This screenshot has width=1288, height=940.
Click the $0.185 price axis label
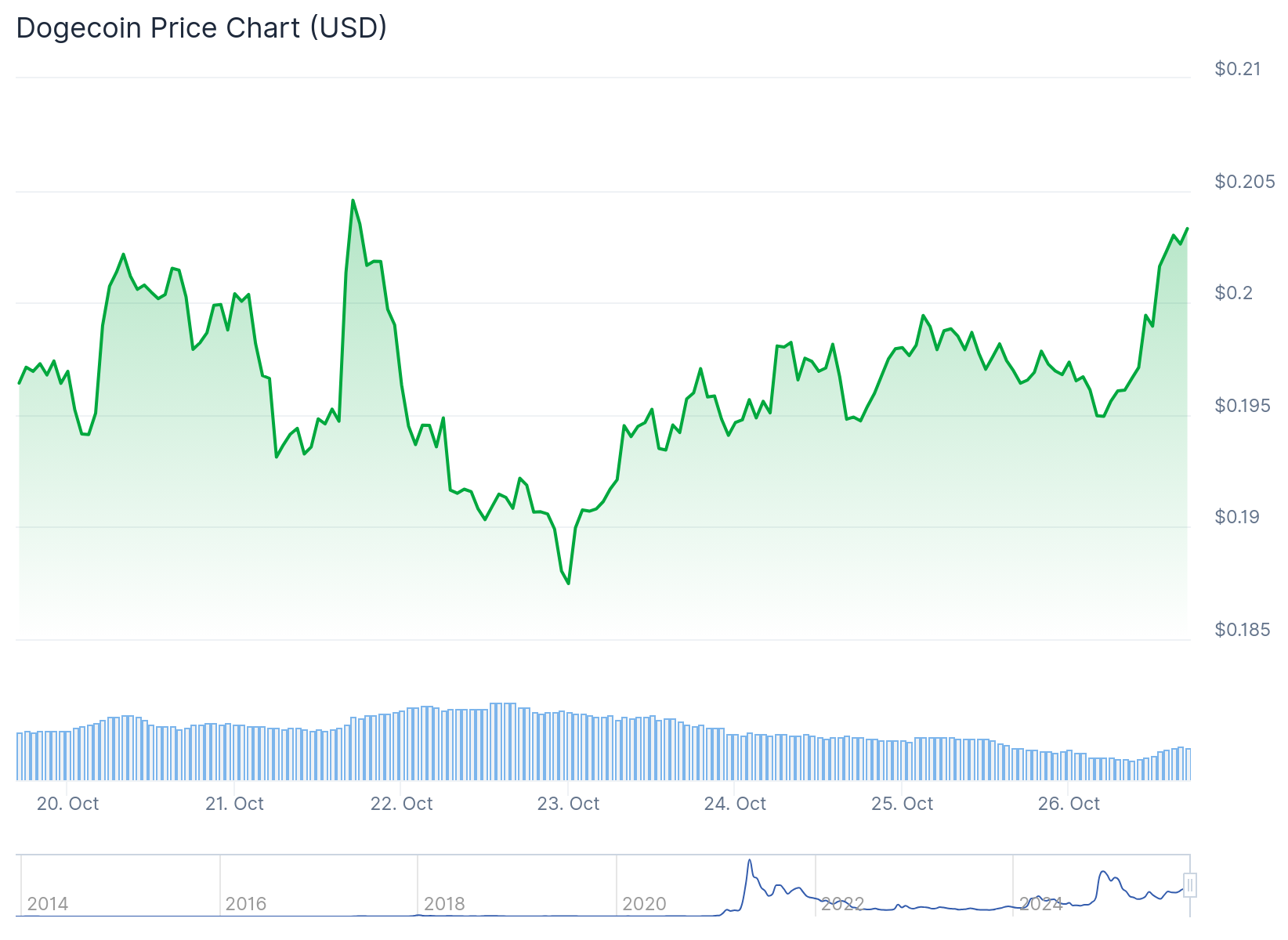1243,630
